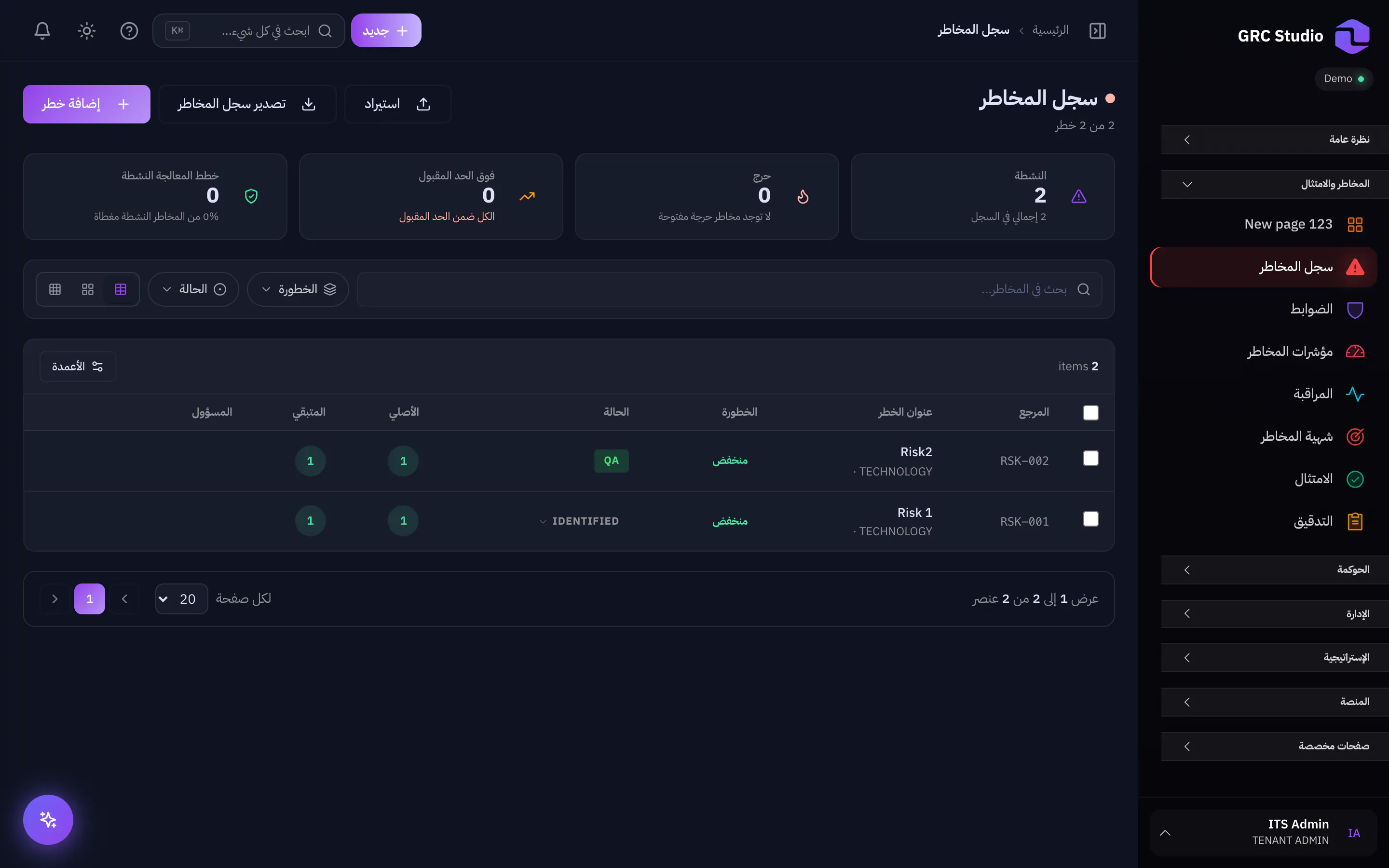Viewport: 1389px width, 868px height.
Task: Click the warning triangle icon in النشطة card
Action: pos(1079,196)
